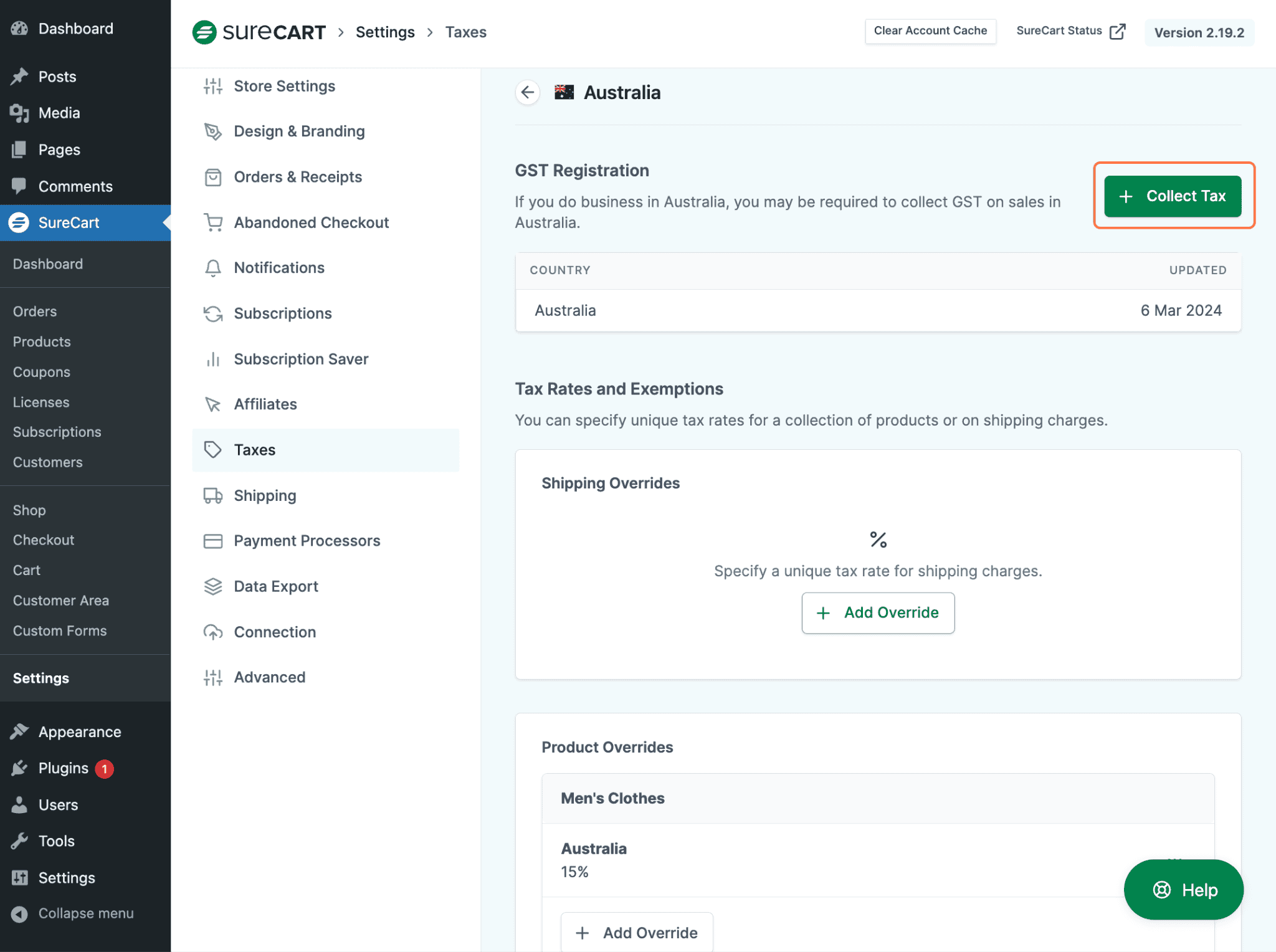
Task: Open the Help chat widget
Action: 1183,890
